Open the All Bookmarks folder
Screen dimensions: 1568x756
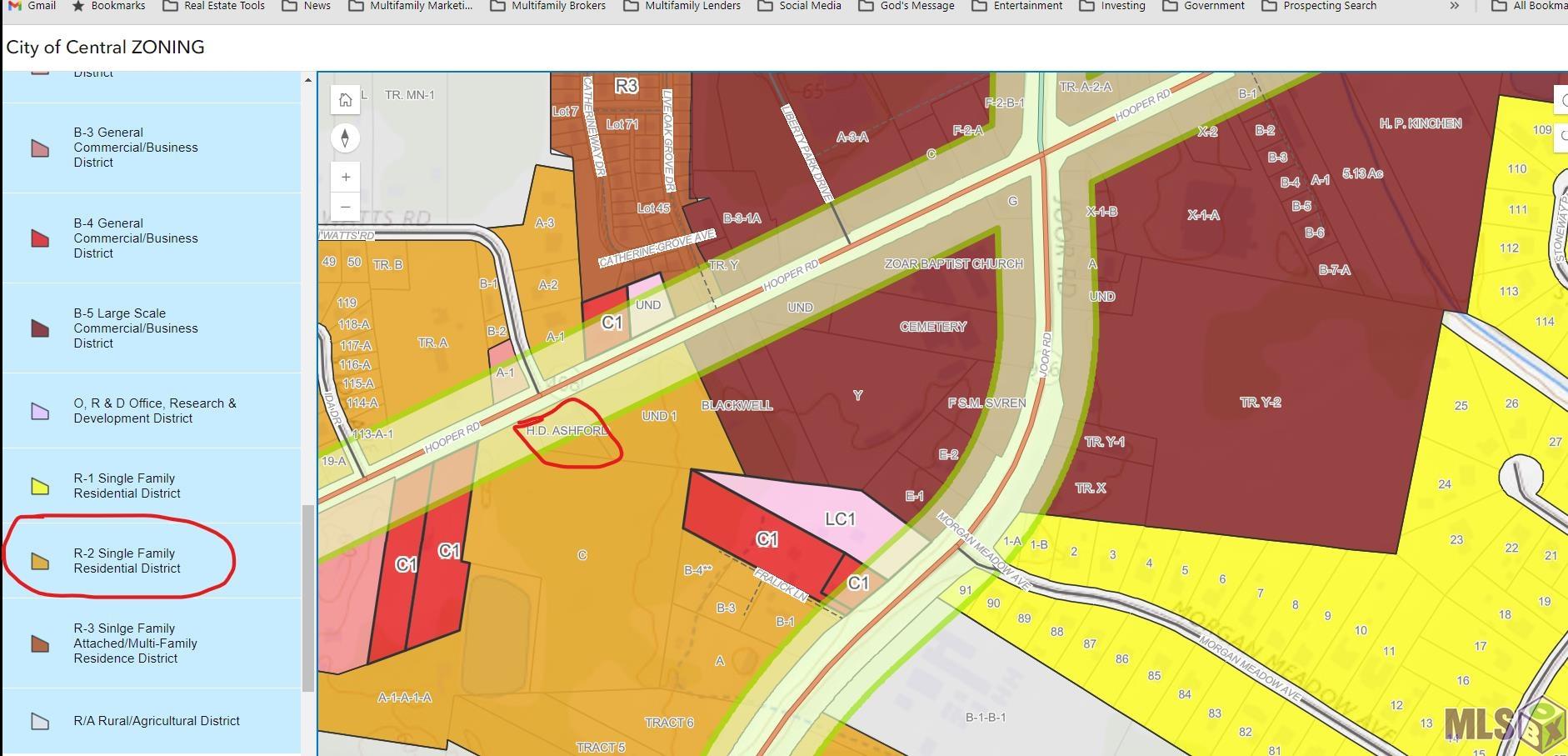pyautogui.click(x=1528, y=6)
